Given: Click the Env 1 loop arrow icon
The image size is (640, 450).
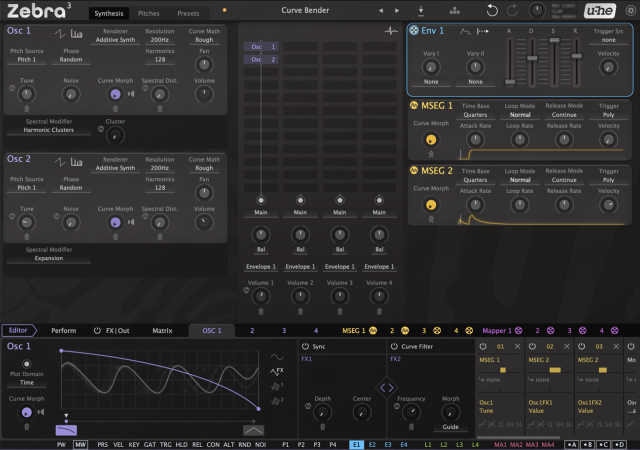Looking at the screenshot, I should (482, 31).
